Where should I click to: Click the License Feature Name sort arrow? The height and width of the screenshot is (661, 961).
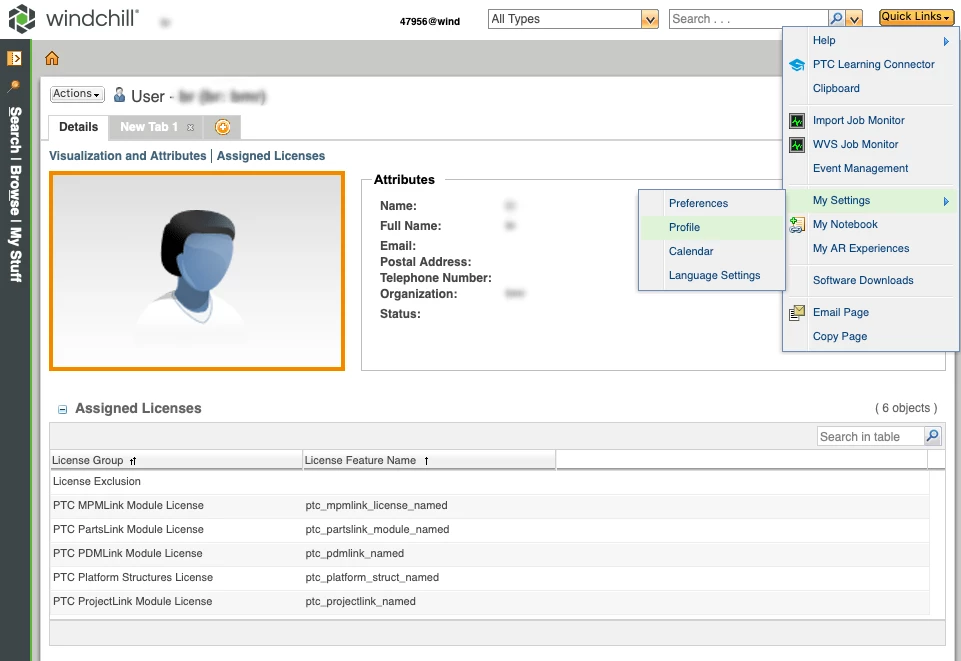coord(426,461)
